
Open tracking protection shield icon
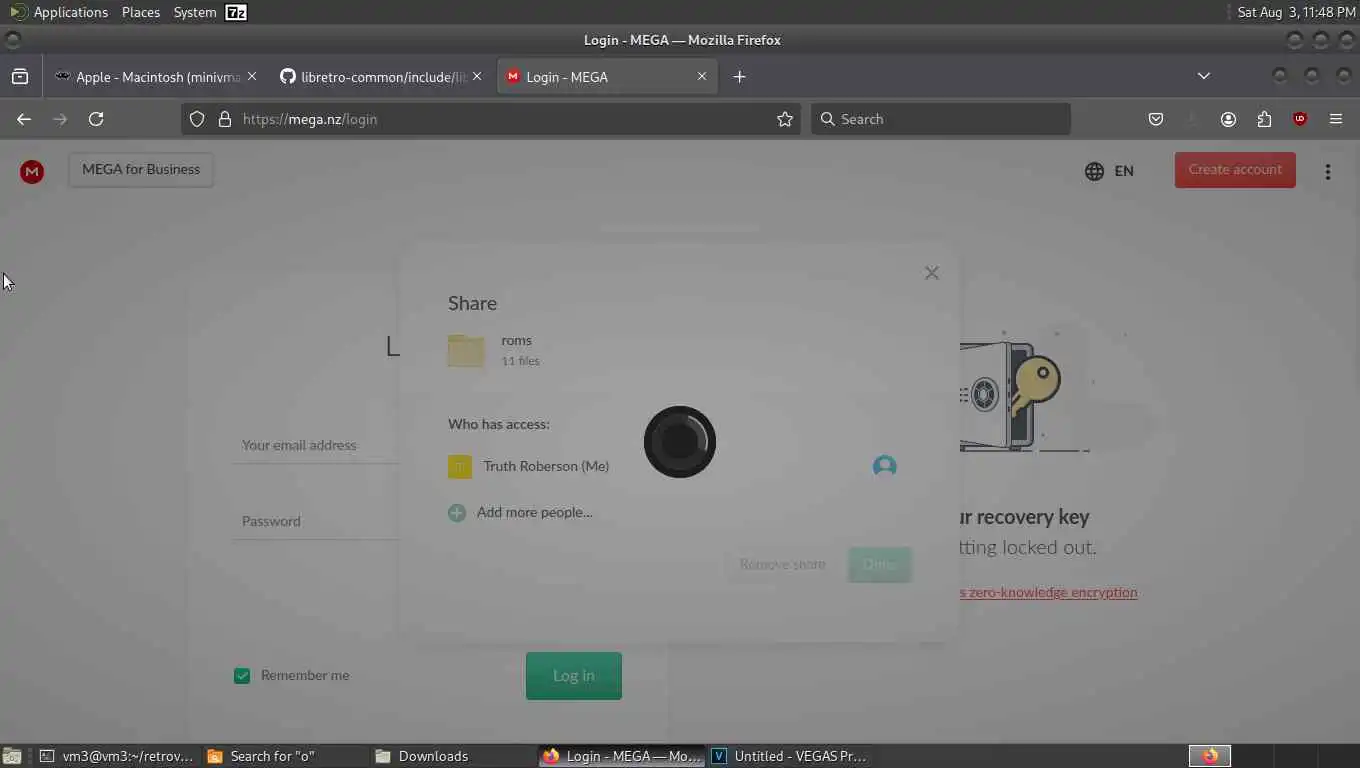pos(197,119)
